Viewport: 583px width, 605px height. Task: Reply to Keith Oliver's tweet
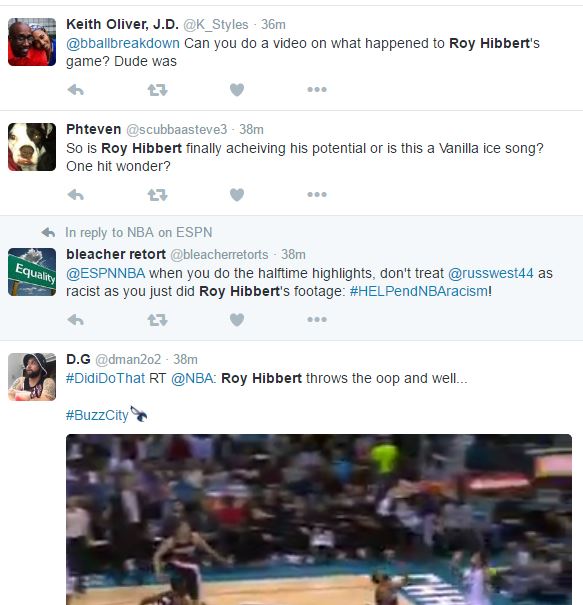click(76, 90)
